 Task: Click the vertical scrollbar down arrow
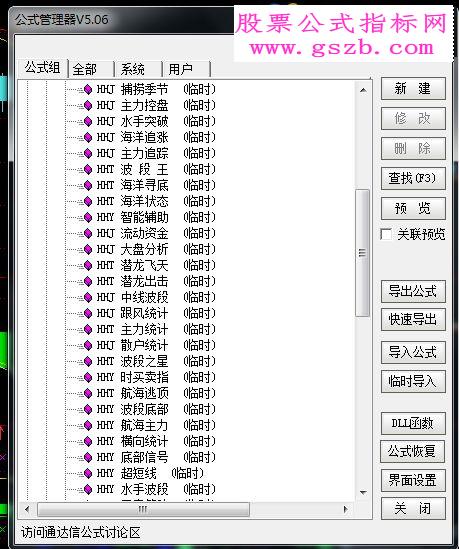tap(363, 493)
